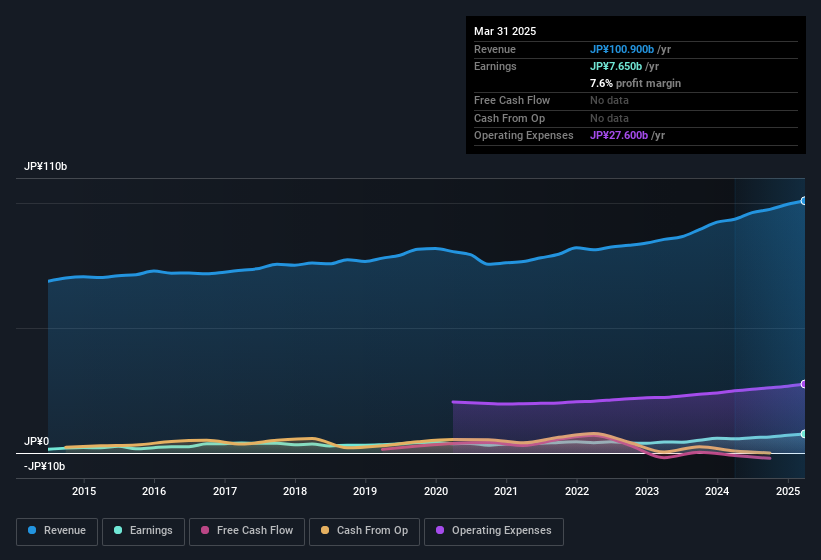Screen dimensions: 821x560
Task: Toggle the Free Cash Flow legend button
Action: tap(247, 532)
